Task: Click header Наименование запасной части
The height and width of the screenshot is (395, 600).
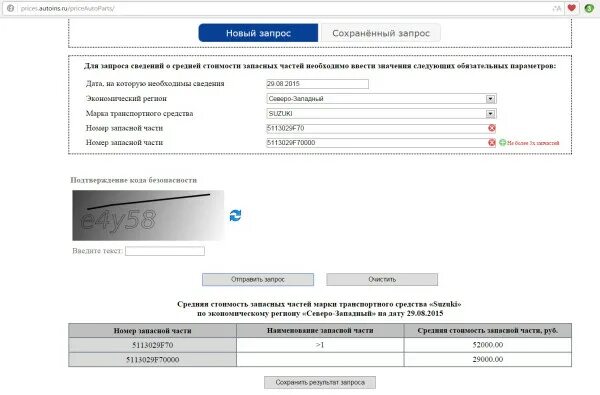Action: pyautogui.click(x=320, y=330)
